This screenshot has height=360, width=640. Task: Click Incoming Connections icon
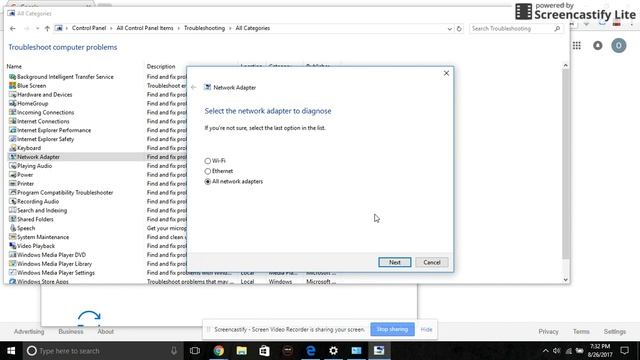point(13,112)
